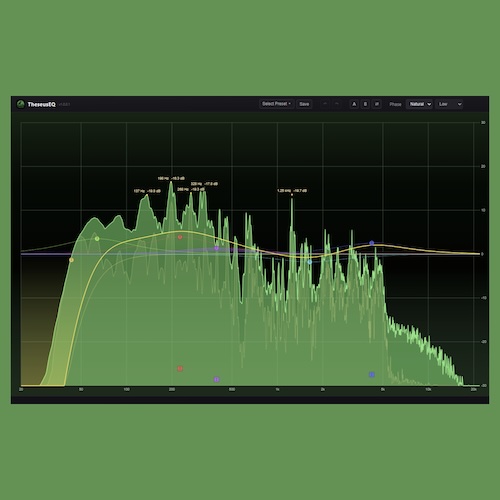
Task: Select the light blue band node on the curve
Action: [x=310, y=262]
